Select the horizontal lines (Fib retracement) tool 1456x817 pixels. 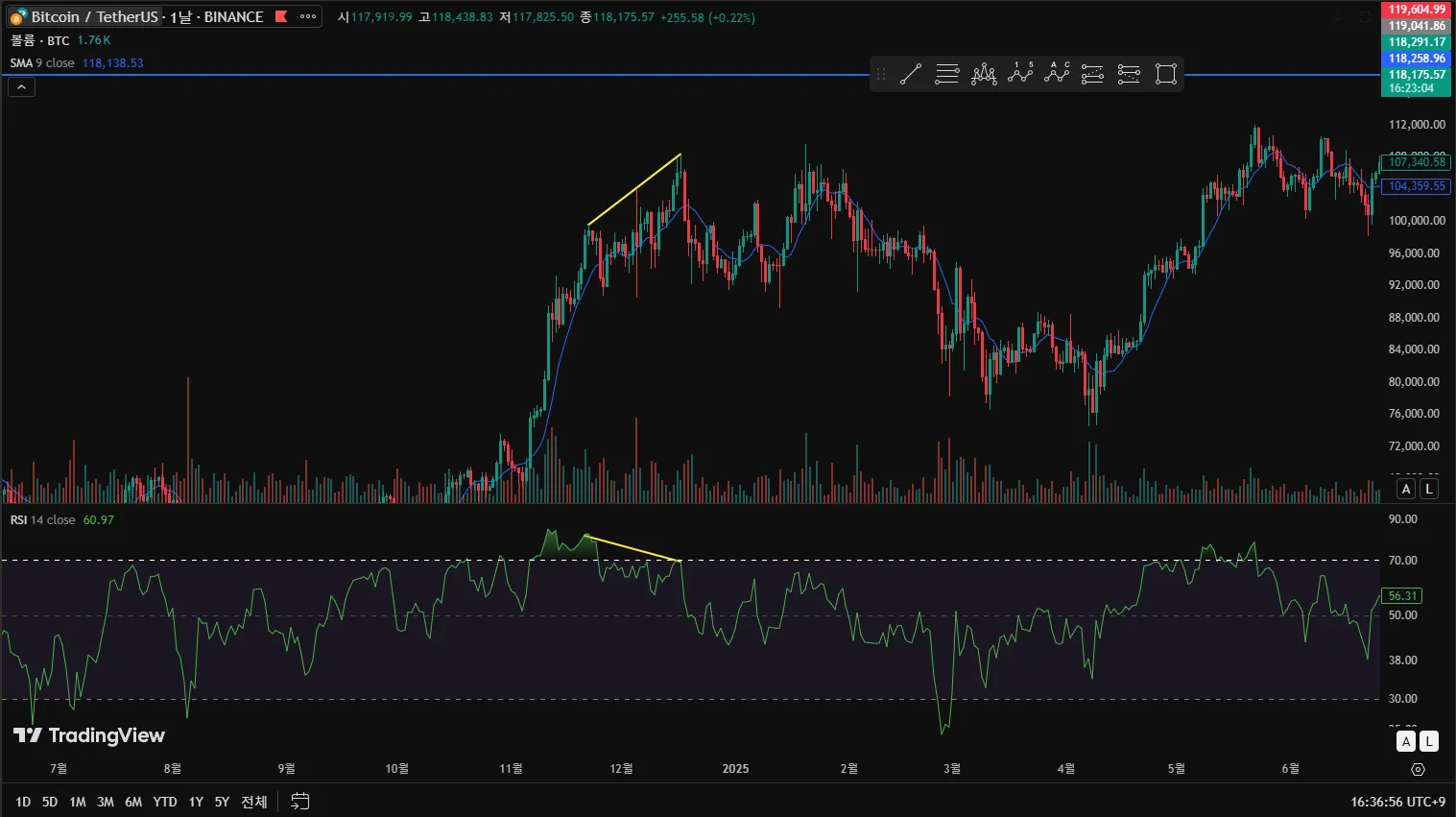(x=947, y=74)
